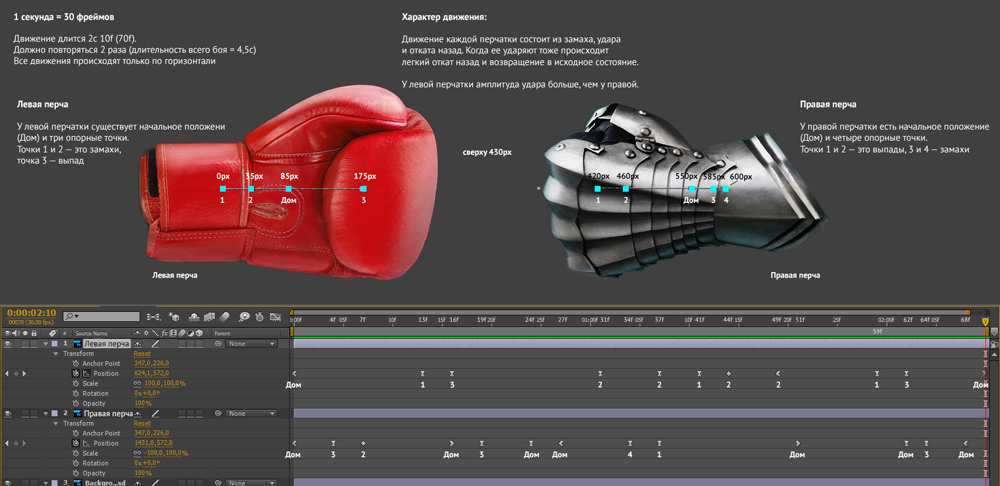
Task: Go to previous Position keyframe on Правая перча
Action: coord(7,443)
